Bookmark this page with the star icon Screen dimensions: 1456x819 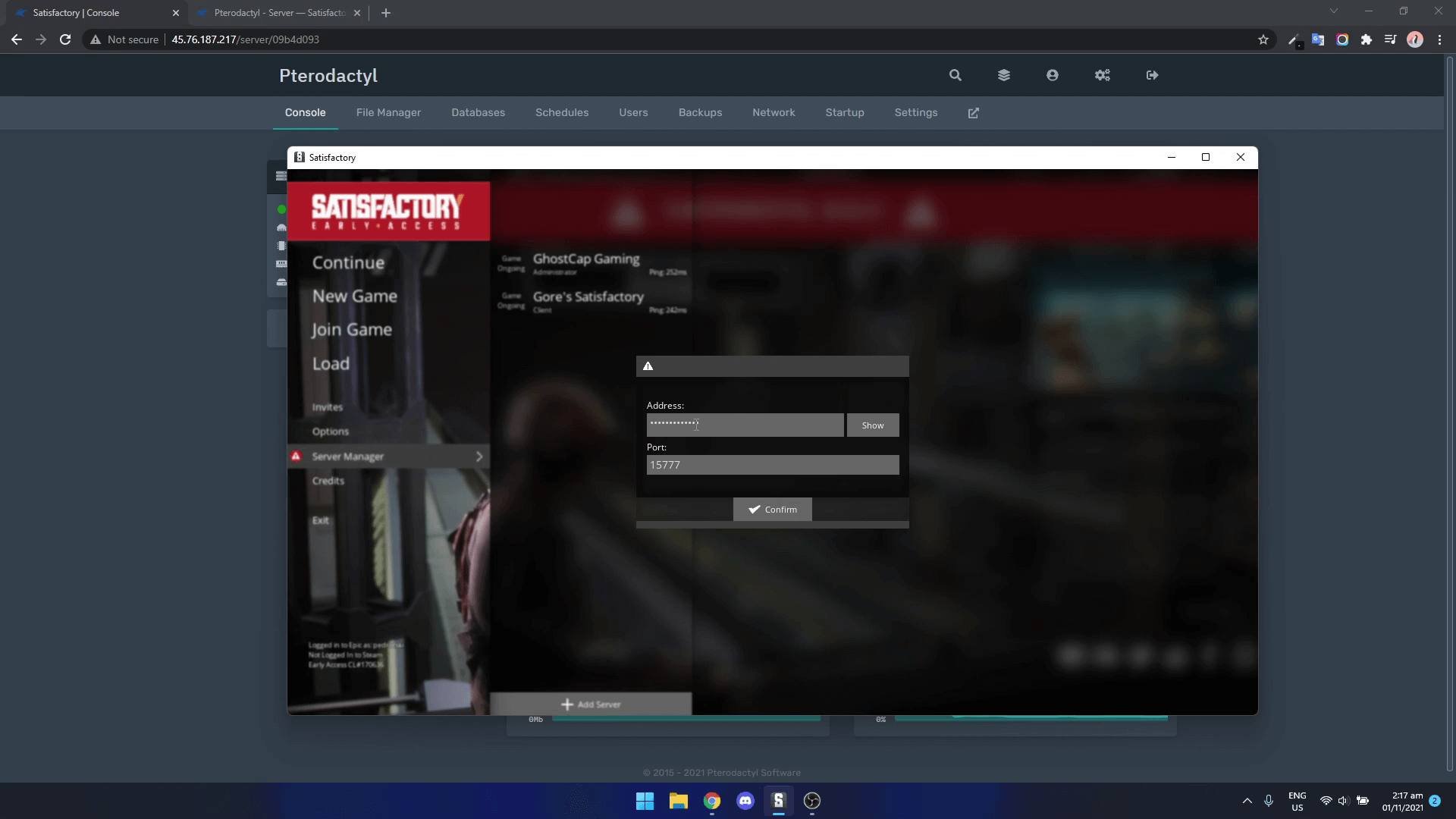coord(1263,39)
